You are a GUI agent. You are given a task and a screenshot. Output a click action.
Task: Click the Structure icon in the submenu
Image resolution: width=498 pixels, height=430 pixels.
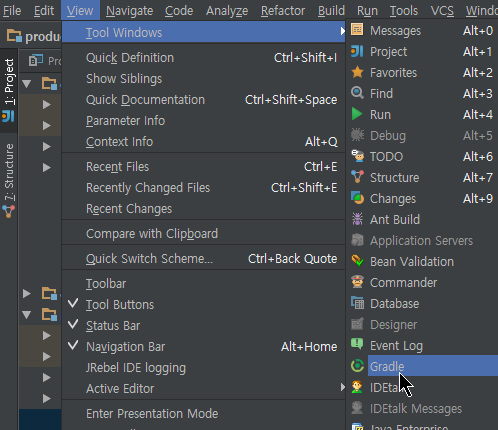coord(357,177)
